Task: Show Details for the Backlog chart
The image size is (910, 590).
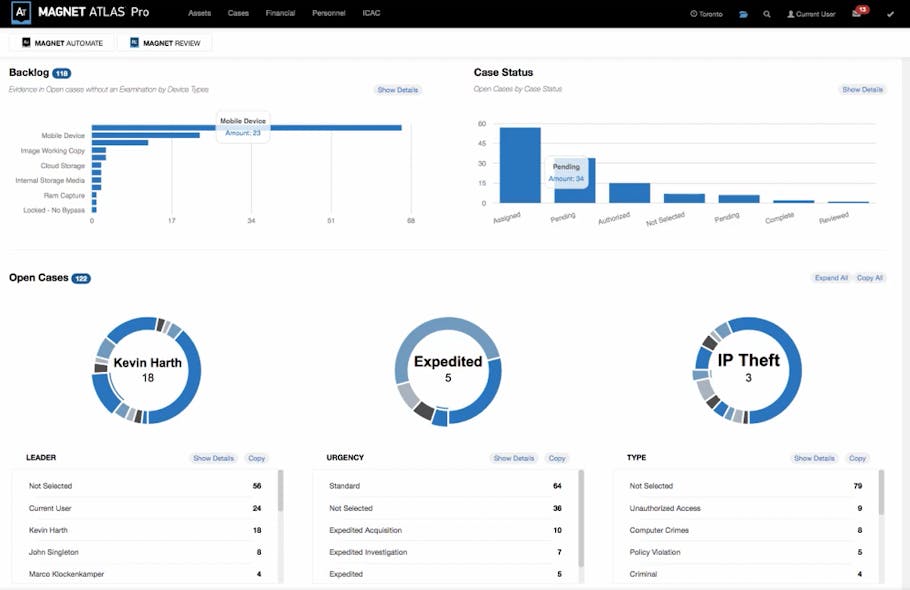Action: (398, 89)
